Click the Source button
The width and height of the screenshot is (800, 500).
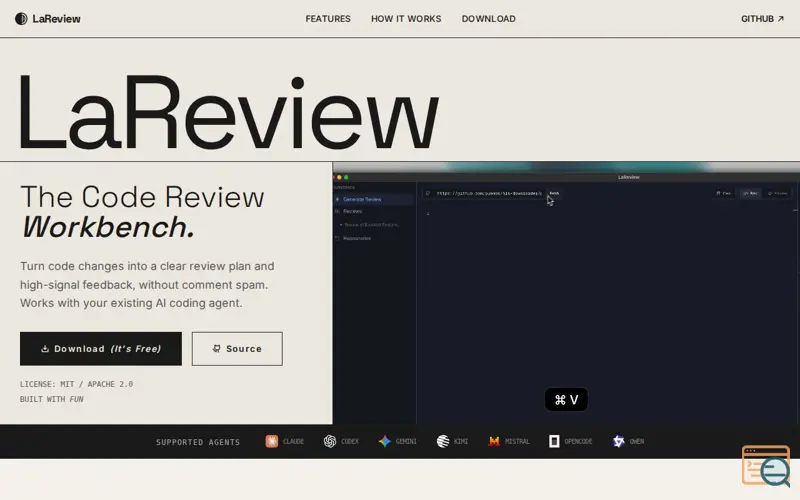click(x=237, y=349)
